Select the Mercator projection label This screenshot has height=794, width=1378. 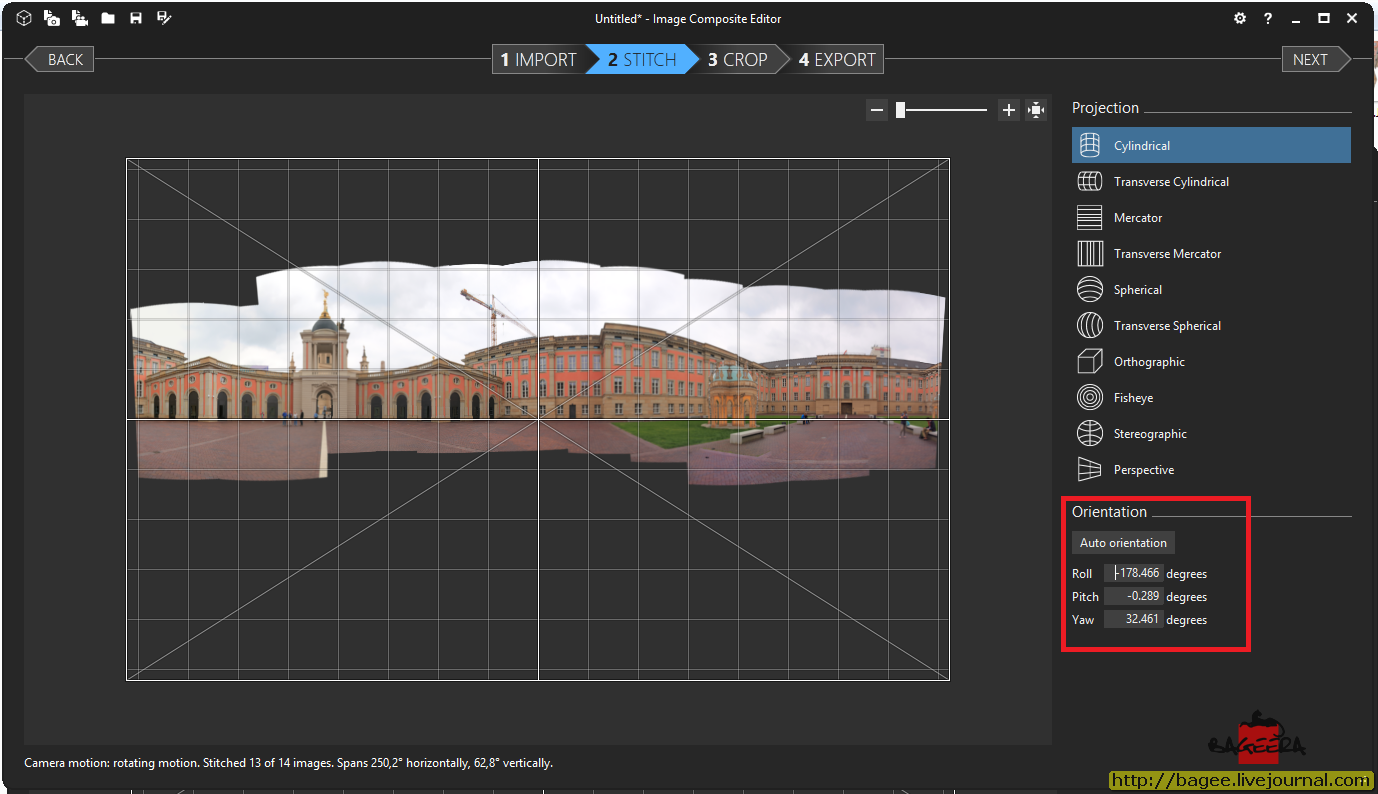[x=1138, y=218]
